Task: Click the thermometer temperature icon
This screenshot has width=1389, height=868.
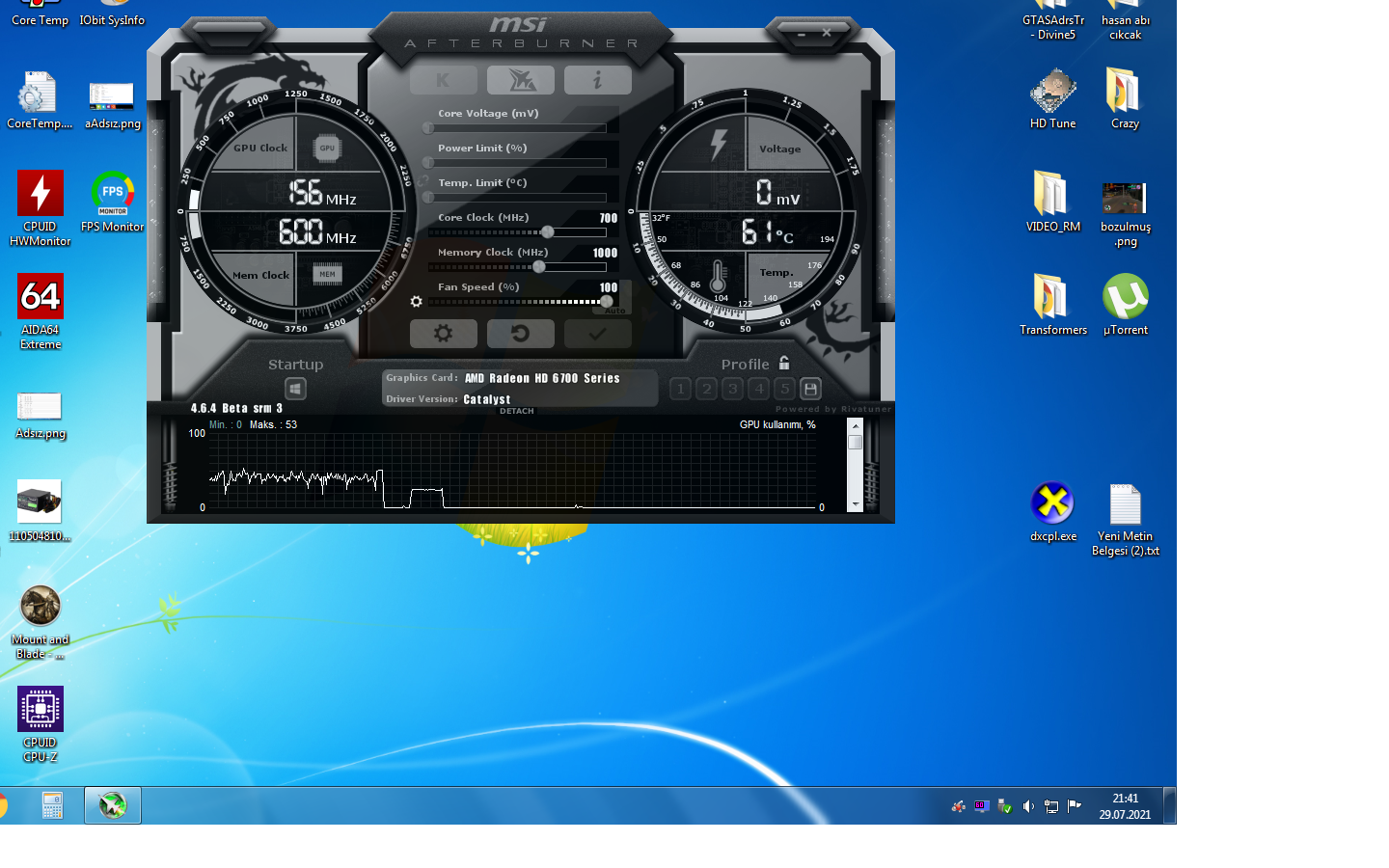Action: pyautogui.click(x=718, y=277)
